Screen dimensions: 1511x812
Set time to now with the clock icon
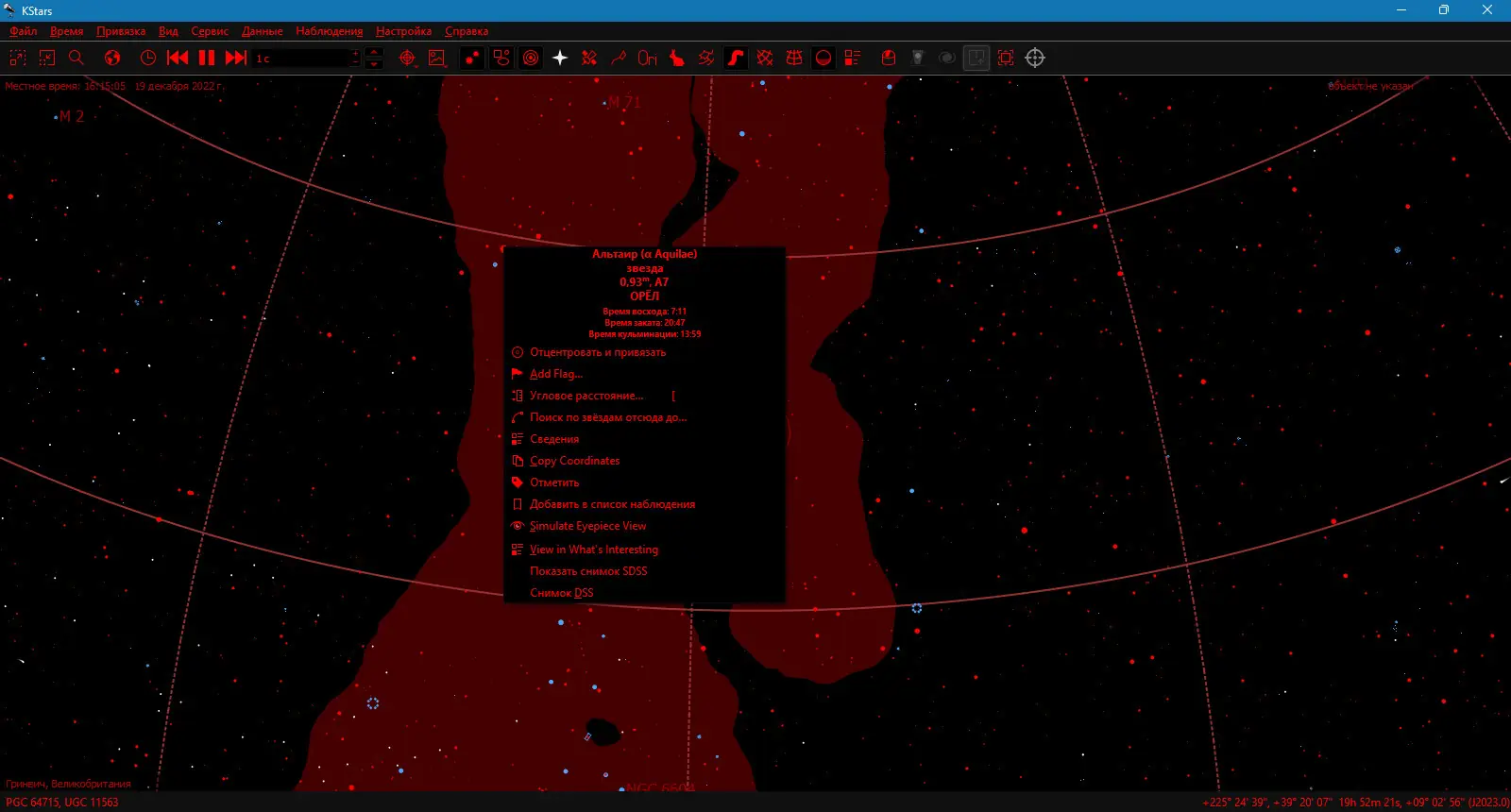148,58
